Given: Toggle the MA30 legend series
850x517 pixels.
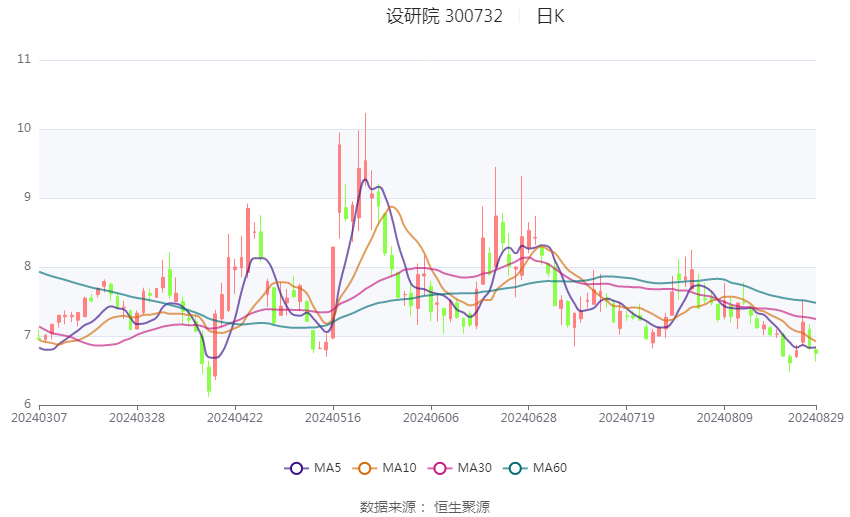Looking at the screenshot, I should pyautogui.click(x=460, y=468).
